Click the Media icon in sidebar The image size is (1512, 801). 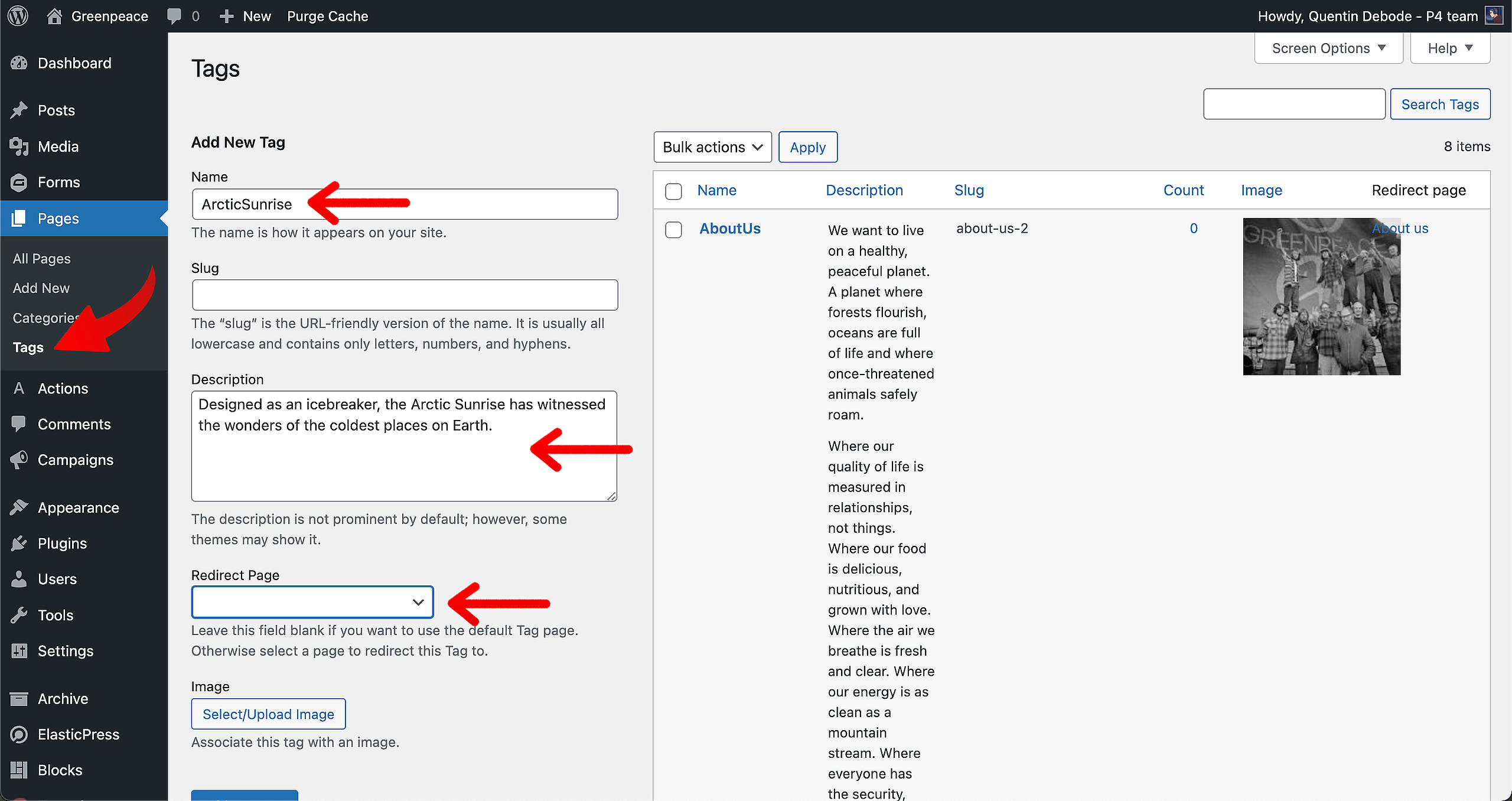(x=19, y=146)
